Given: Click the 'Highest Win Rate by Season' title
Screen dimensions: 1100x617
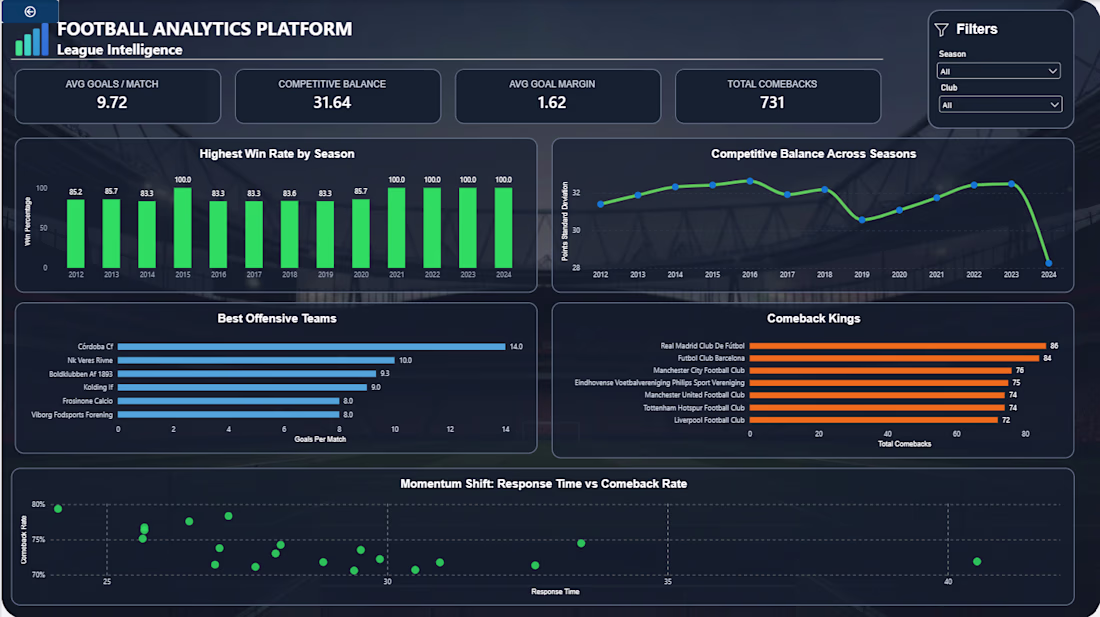Looking at the screenshot, I should pos(276,154).
